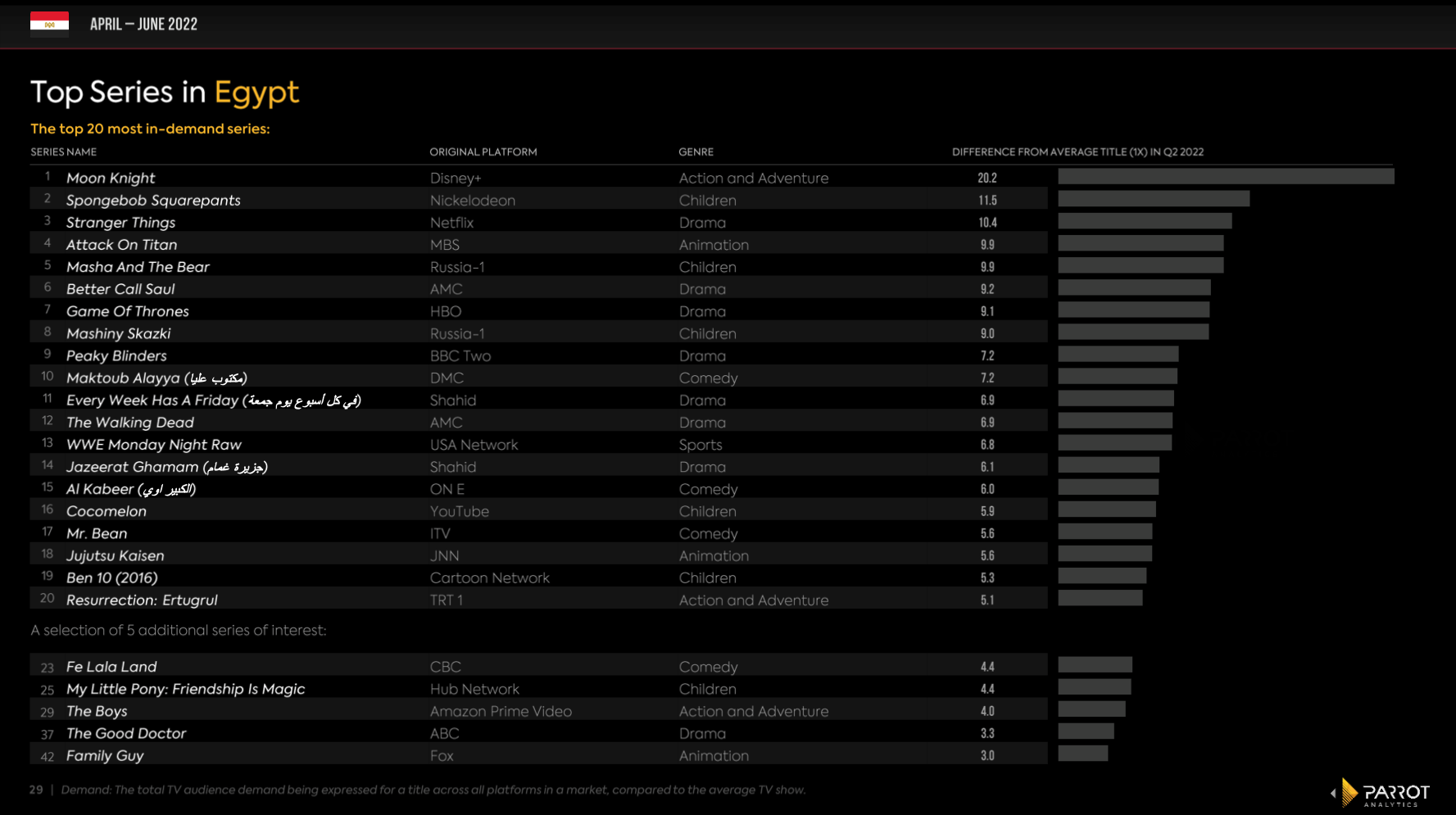Click the platform 'HBO'
1456x815 pixels.
[446, 311]
